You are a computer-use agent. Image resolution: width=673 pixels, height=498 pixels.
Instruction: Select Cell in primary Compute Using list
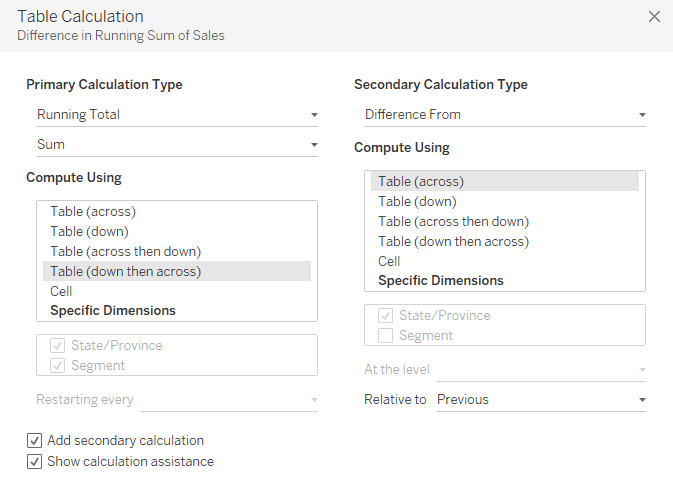coord(61,292)
